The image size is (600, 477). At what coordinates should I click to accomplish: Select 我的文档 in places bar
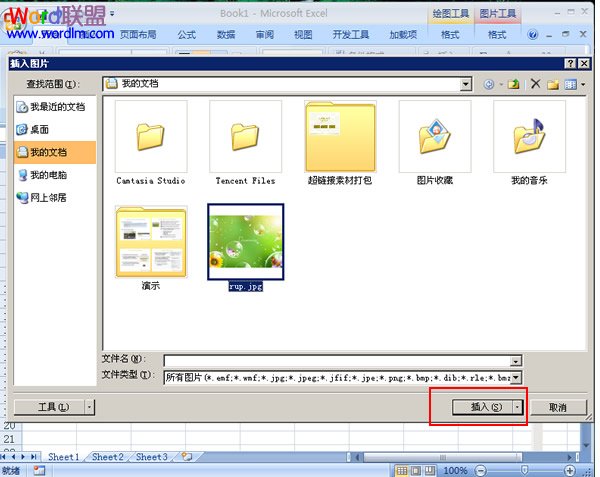55,152
